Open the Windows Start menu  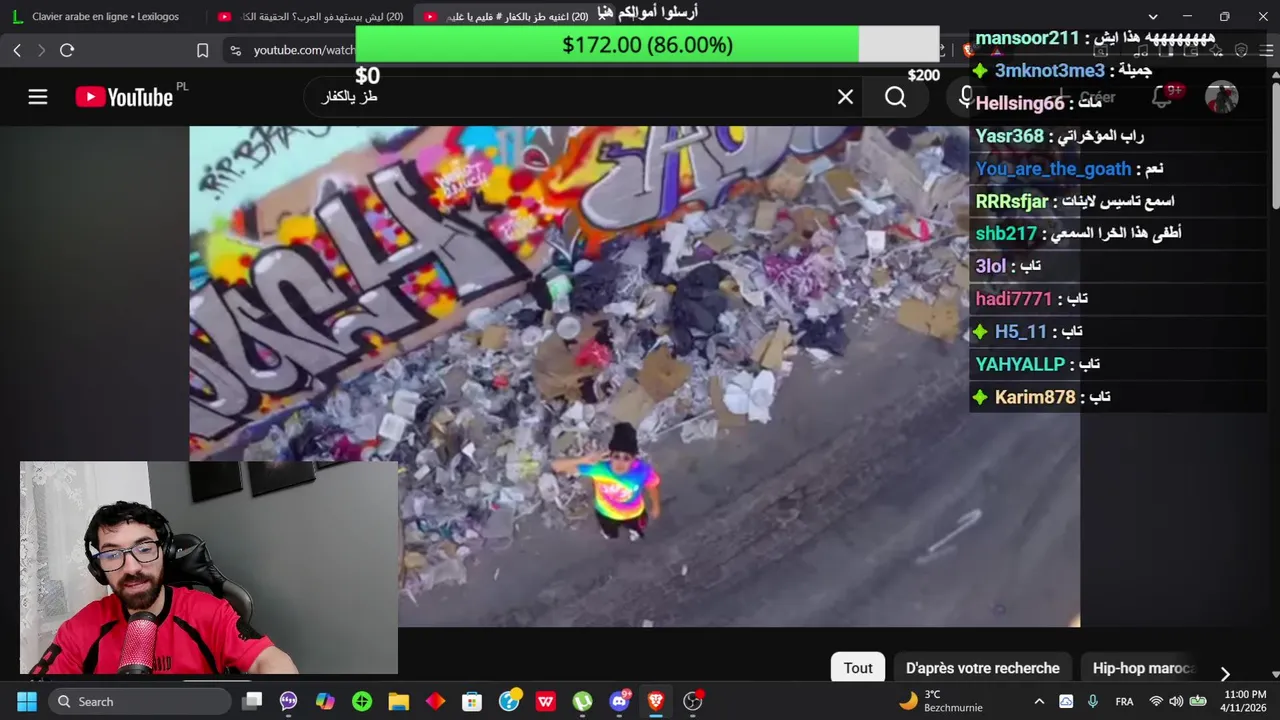(27, 702)
